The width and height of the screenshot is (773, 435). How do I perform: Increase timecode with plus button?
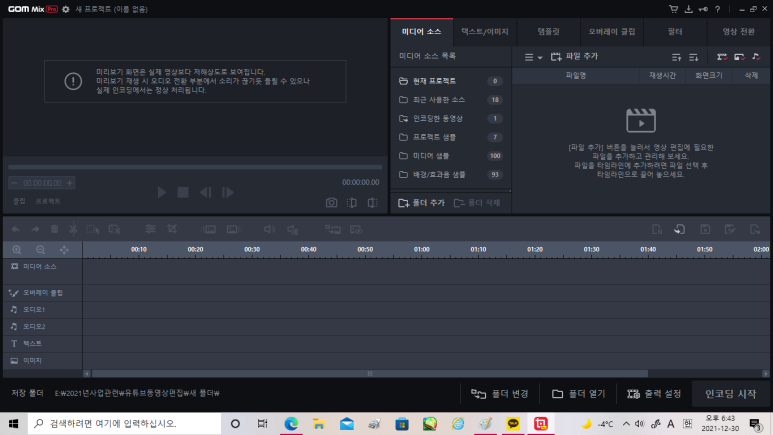click(x=70, y=183)
